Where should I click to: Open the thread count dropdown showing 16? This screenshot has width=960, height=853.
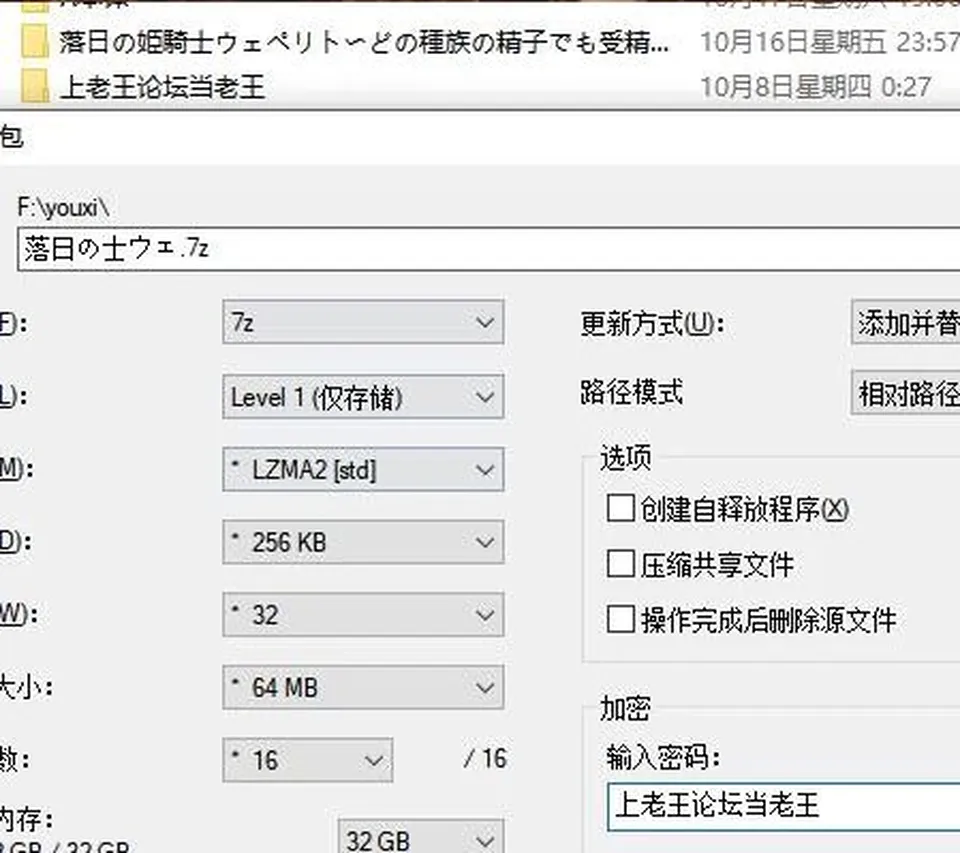coord(307,760)
